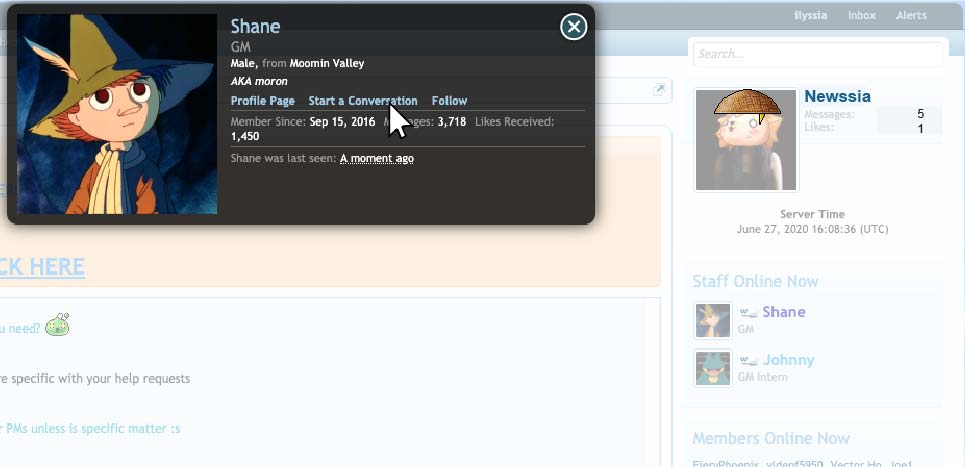Screen dimensions: 965x467
Task: Click Shane's small avatar under Staff Online
Action: tap(713, 320)
